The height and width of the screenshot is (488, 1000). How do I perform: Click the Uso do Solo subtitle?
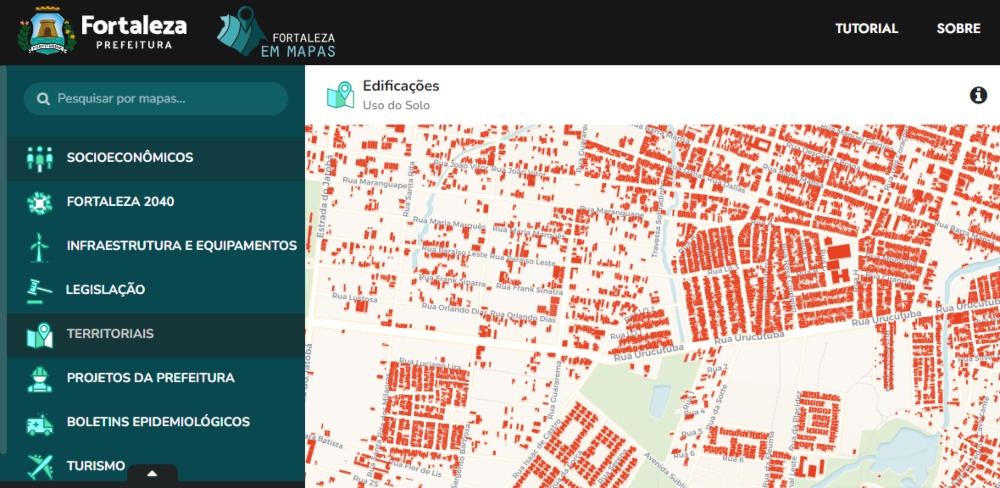click(x=396, y=105)
